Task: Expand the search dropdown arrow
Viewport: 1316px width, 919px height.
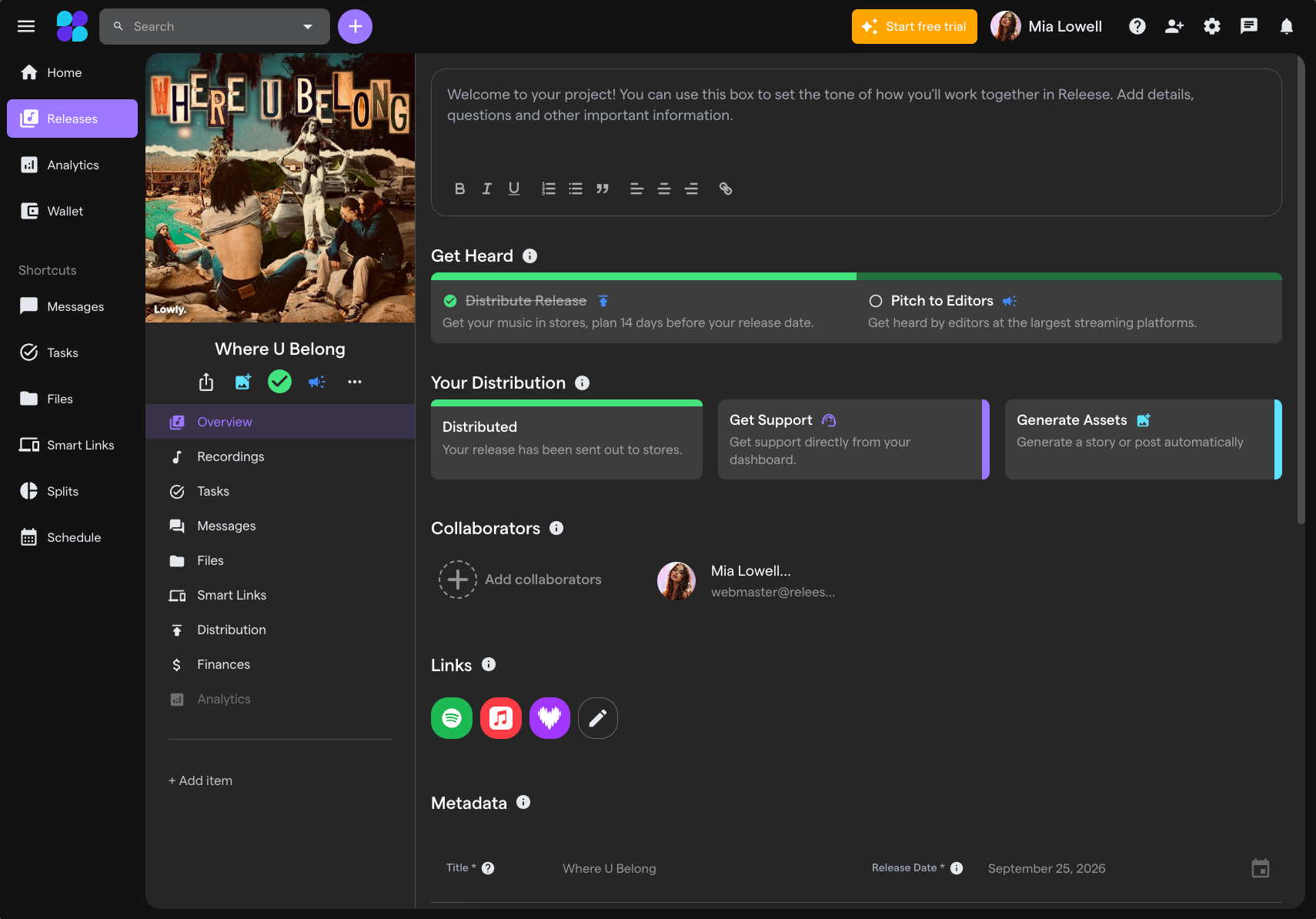Action: (x=308, y=26)
